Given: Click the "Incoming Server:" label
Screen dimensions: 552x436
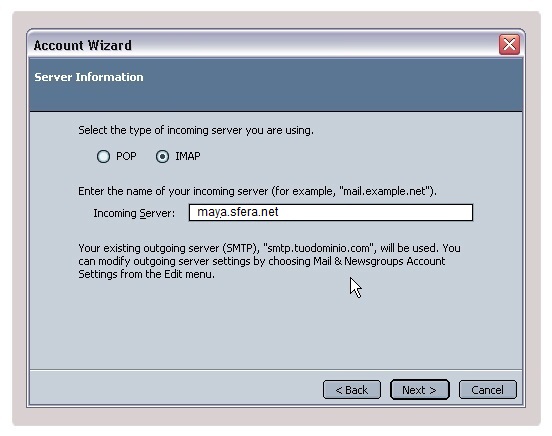Looking at the screenshot, I should click(134, 213).
